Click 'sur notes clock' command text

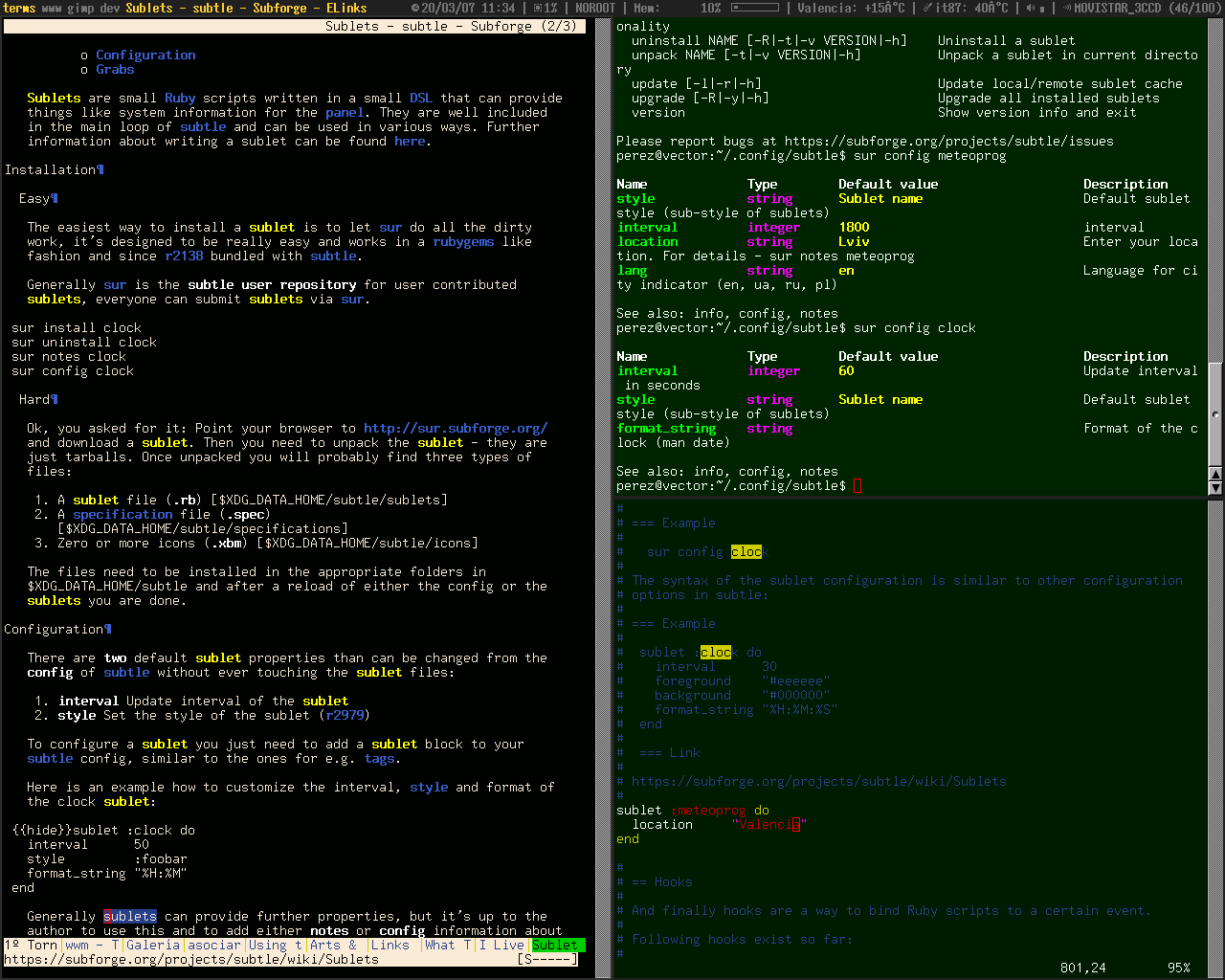(x=69, y=356)
